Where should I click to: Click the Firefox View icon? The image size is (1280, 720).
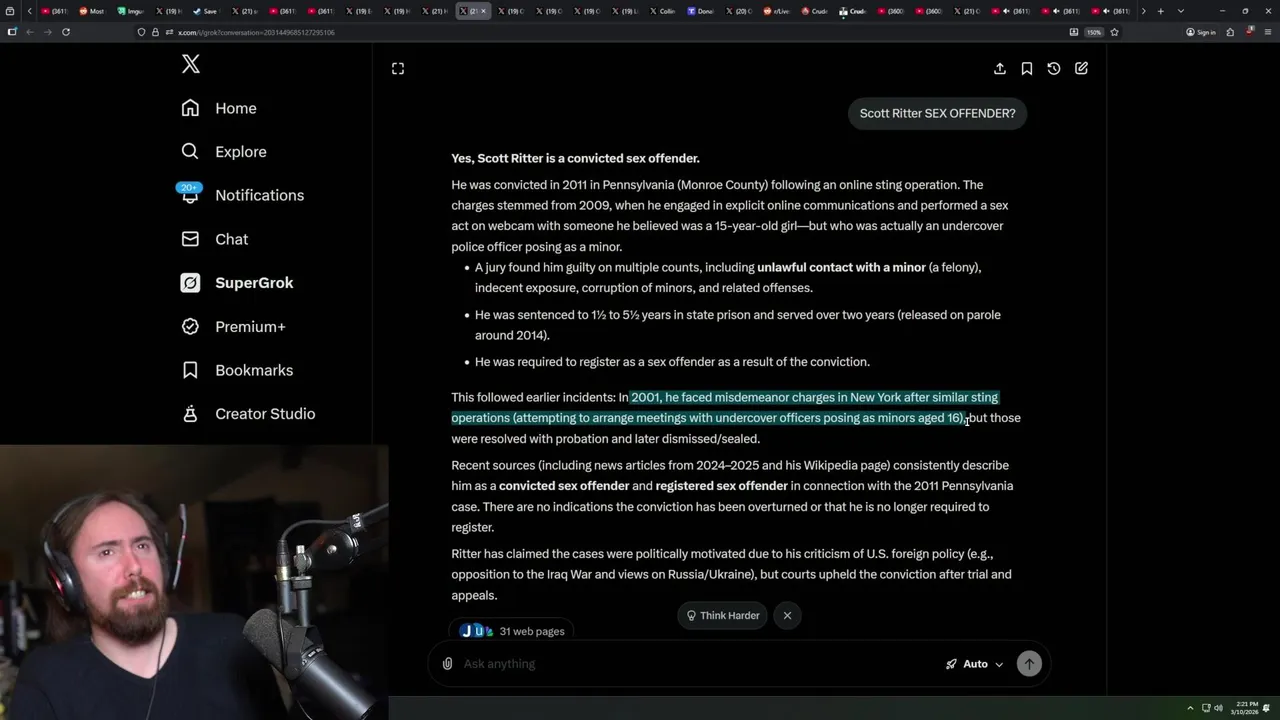tap(10, 11)
